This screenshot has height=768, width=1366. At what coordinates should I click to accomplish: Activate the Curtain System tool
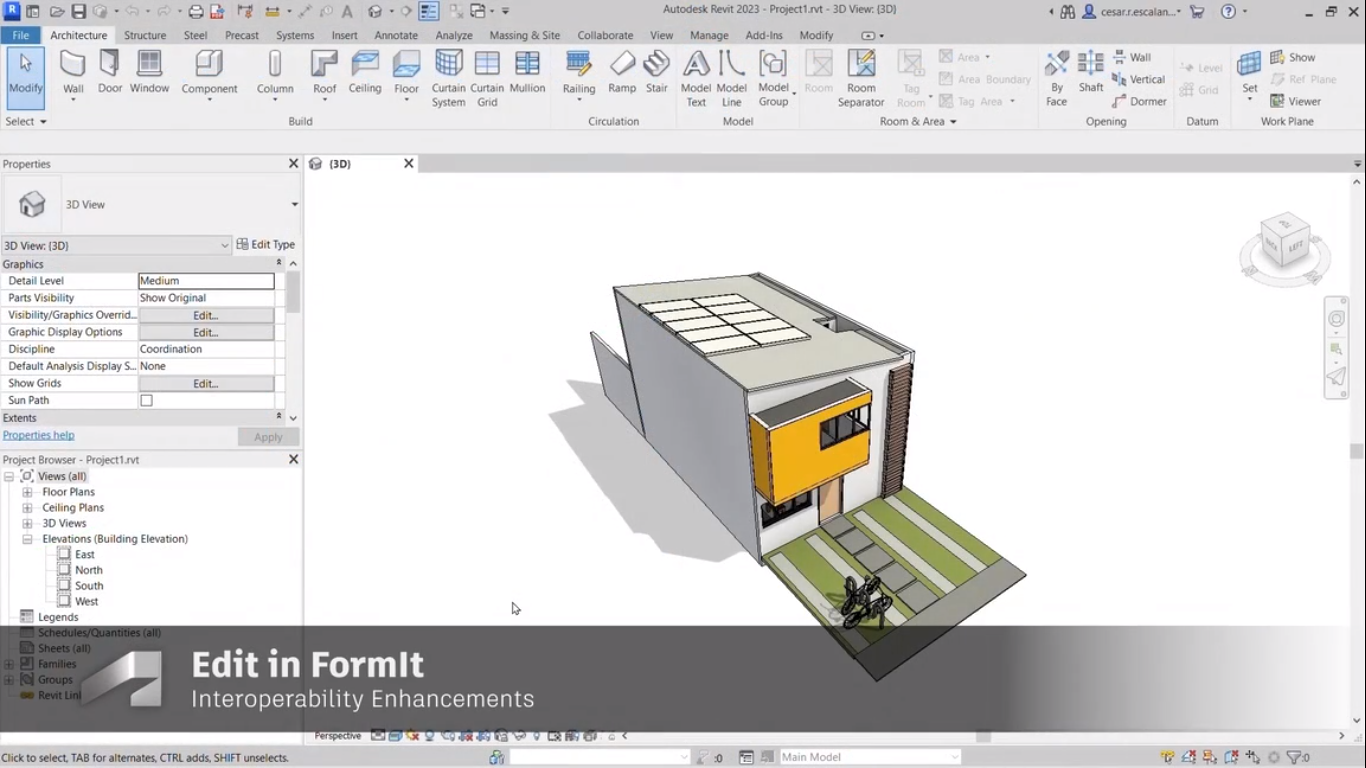click(x=448, y=78)
